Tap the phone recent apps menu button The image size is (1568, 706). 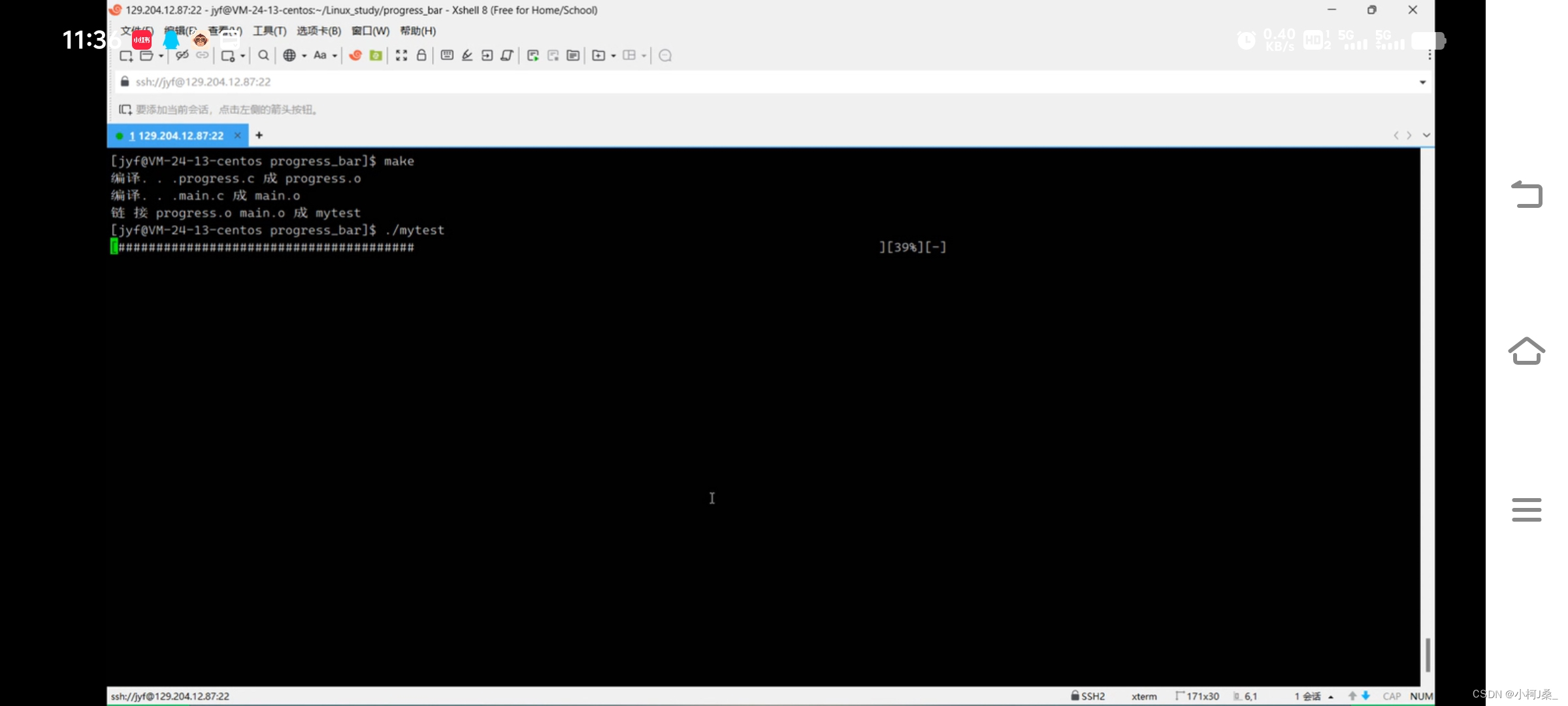(x=1527, y=509)
